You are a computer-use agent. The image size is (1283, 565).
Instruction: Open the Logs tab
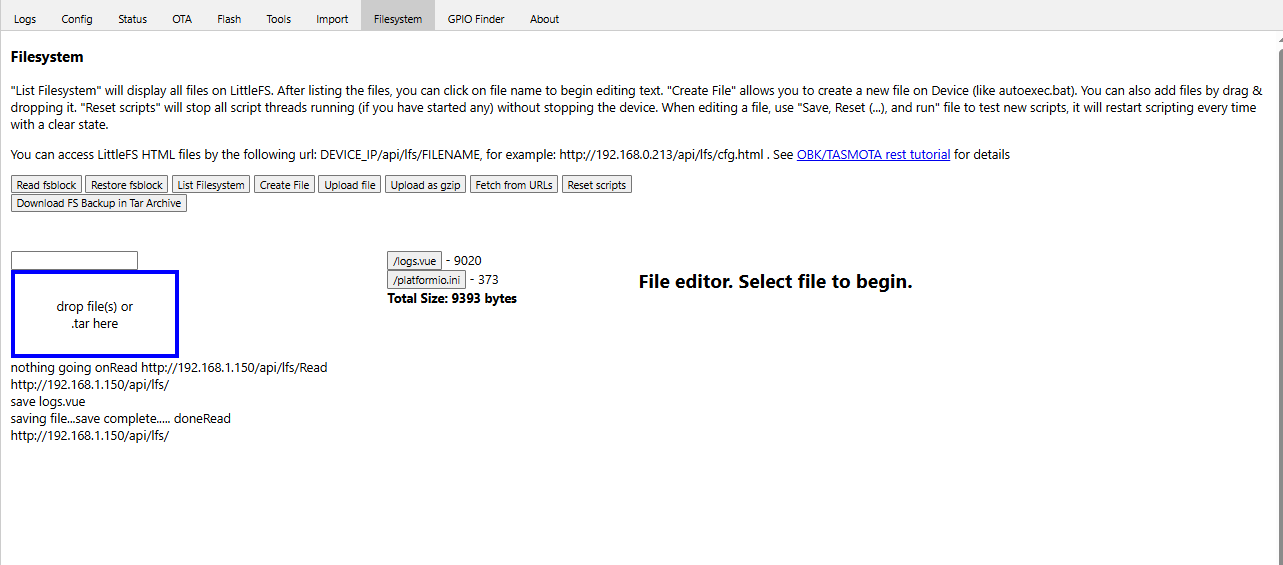click(x=25, y=19)
